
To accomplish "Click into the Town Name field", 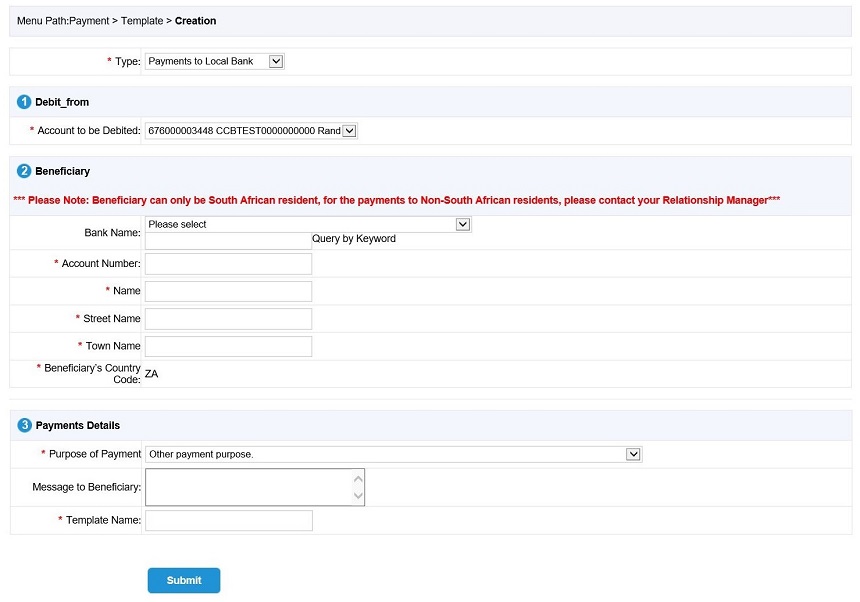I will coord(228,347).
